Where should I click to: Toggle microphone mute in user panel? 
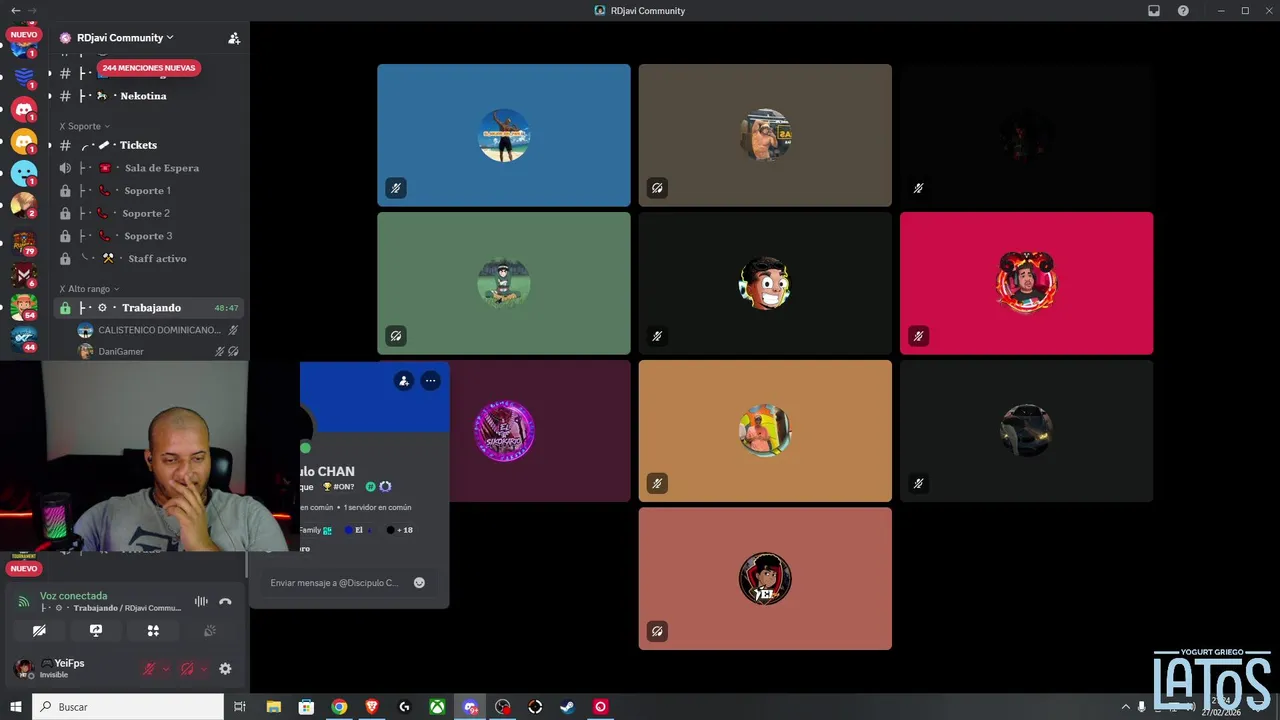149,669
